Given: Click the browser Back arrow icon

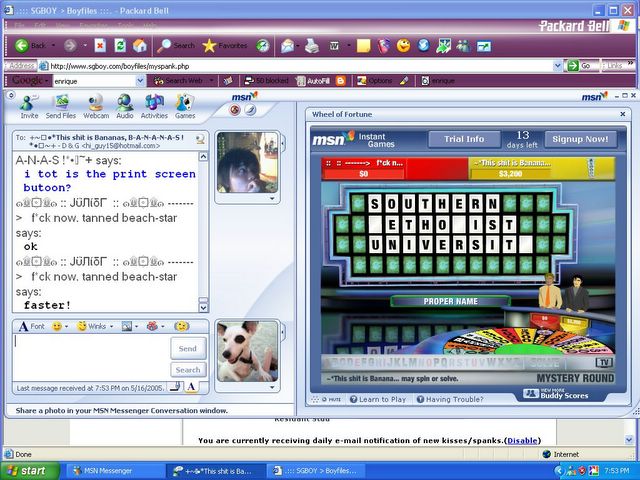Looking at the screenshot, I should click(22, 45).
